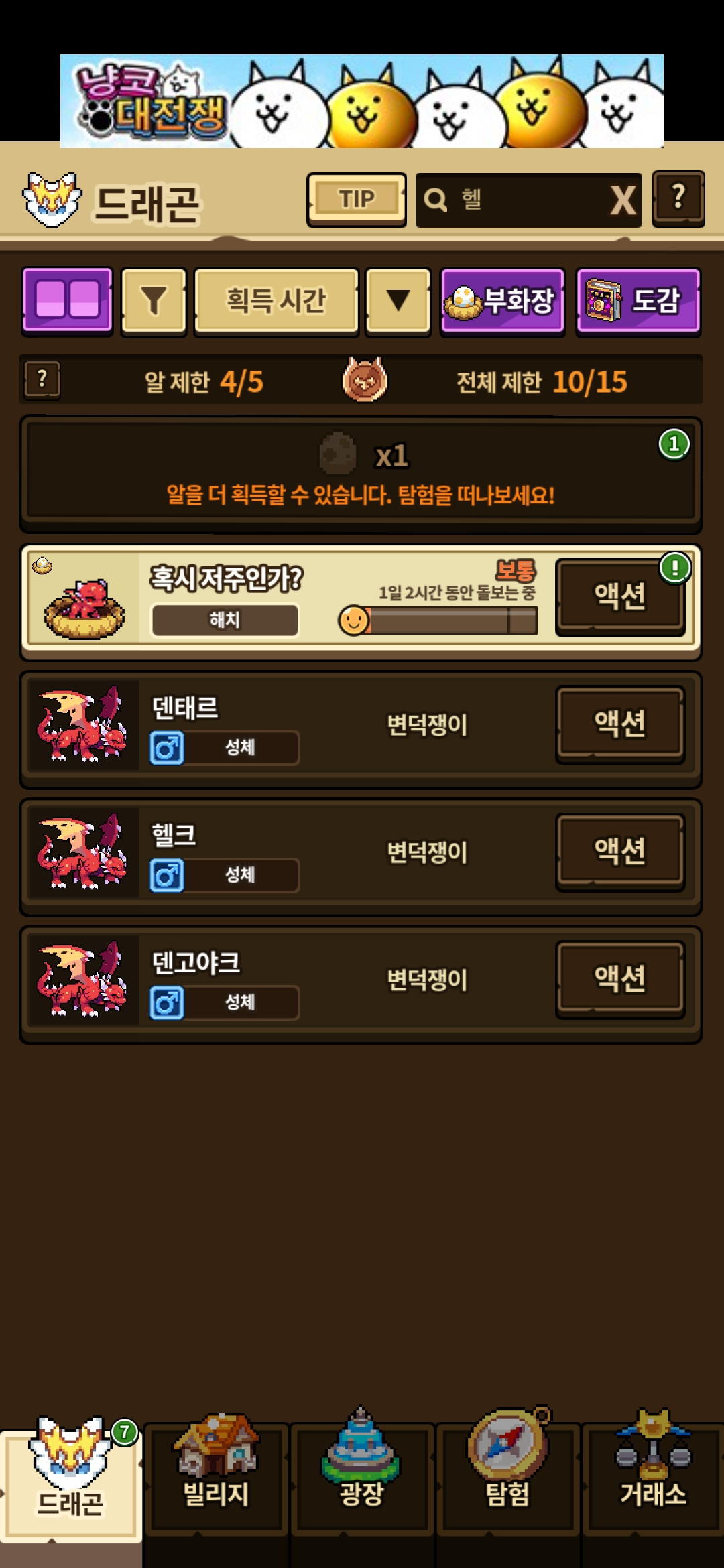This screenshot has width=724, height=1568.
Task: Open the 획득 시간 sort selector
Action: coord(276,301)
